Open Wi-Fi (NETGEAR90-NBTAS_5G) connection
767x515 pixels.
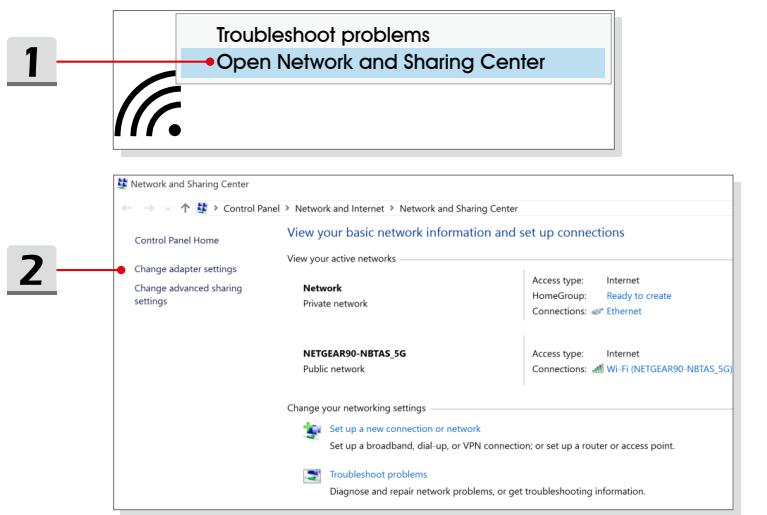669,369
